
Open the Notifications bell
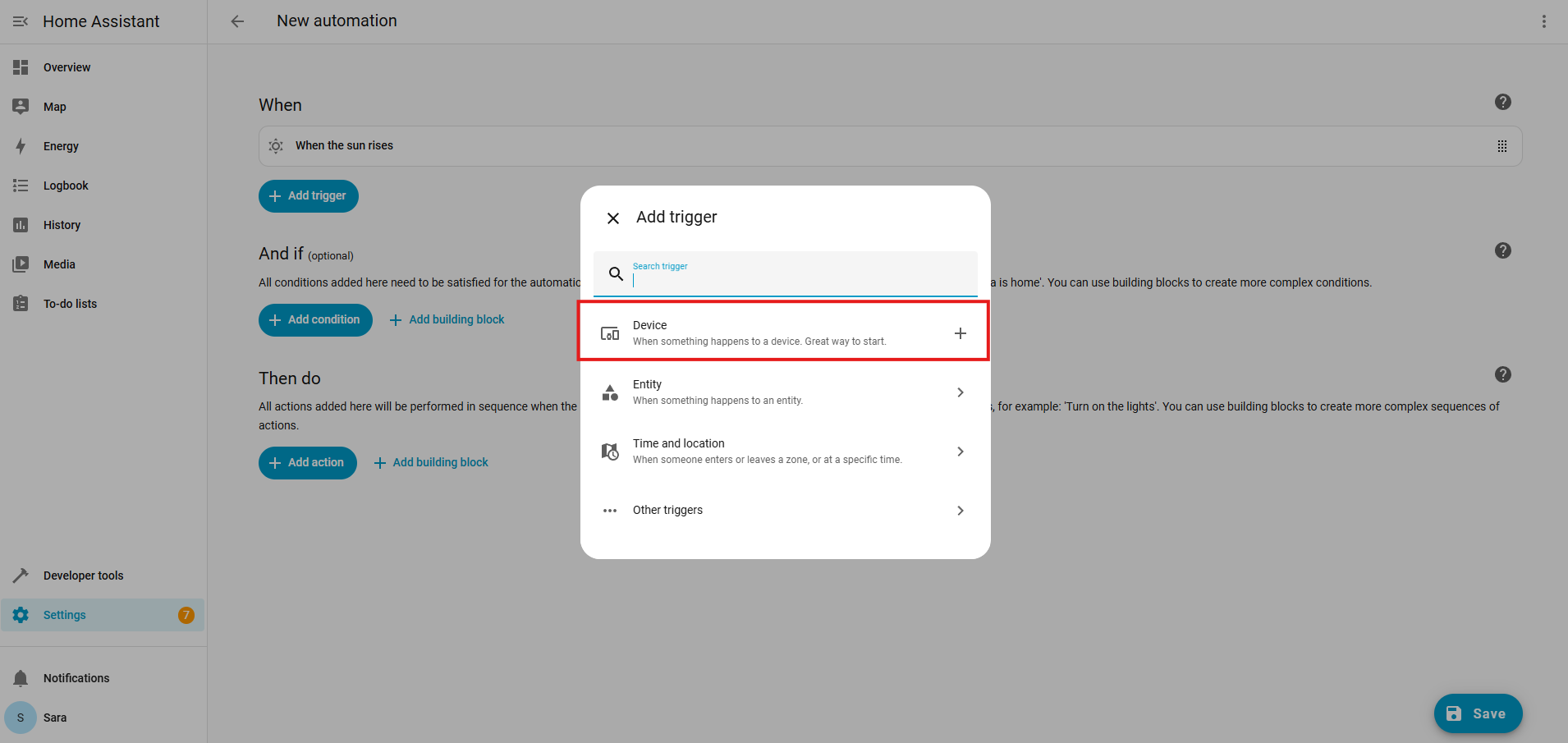[x=21, y=678]
